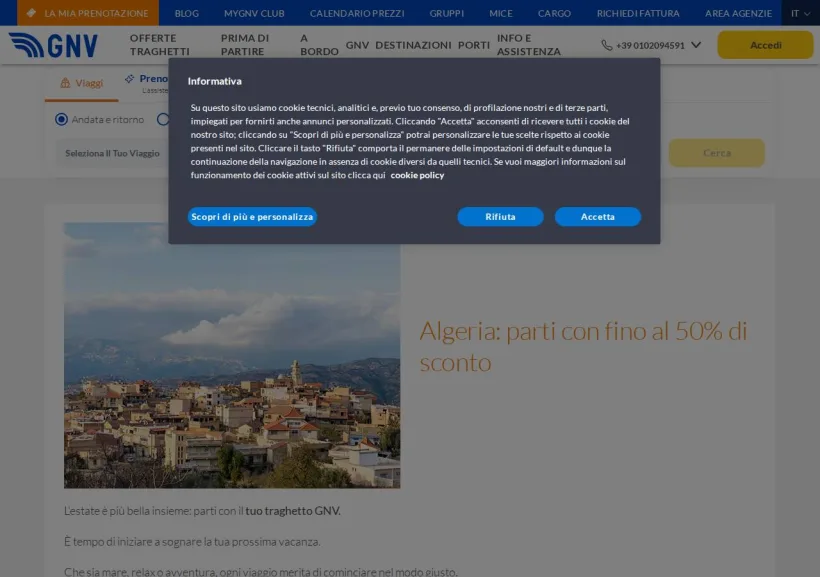Click the phone icon beside +39 0102094591

(x=606, y=46)
